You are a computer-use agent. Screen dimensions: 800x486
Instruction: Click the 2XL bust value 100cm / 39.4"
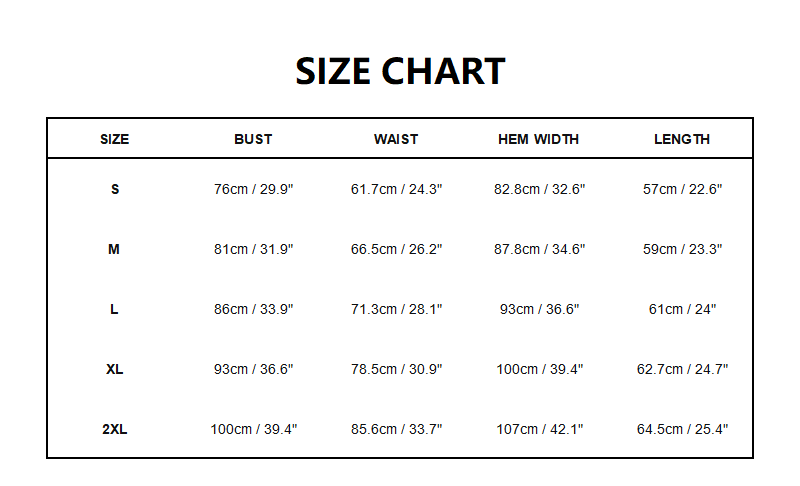coord(253,429)
